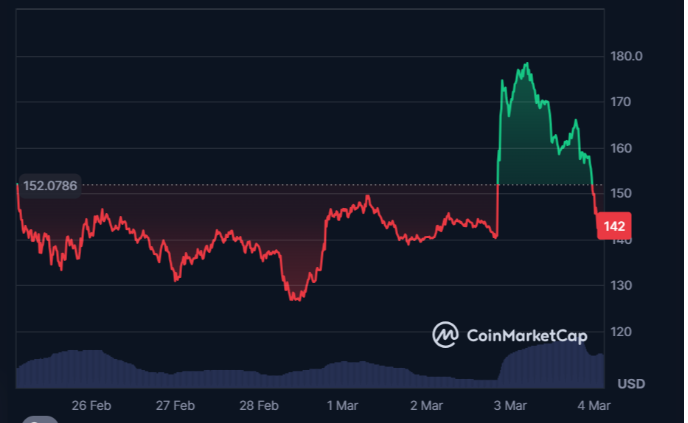Click the 130 price axis label

pos(621,286)
